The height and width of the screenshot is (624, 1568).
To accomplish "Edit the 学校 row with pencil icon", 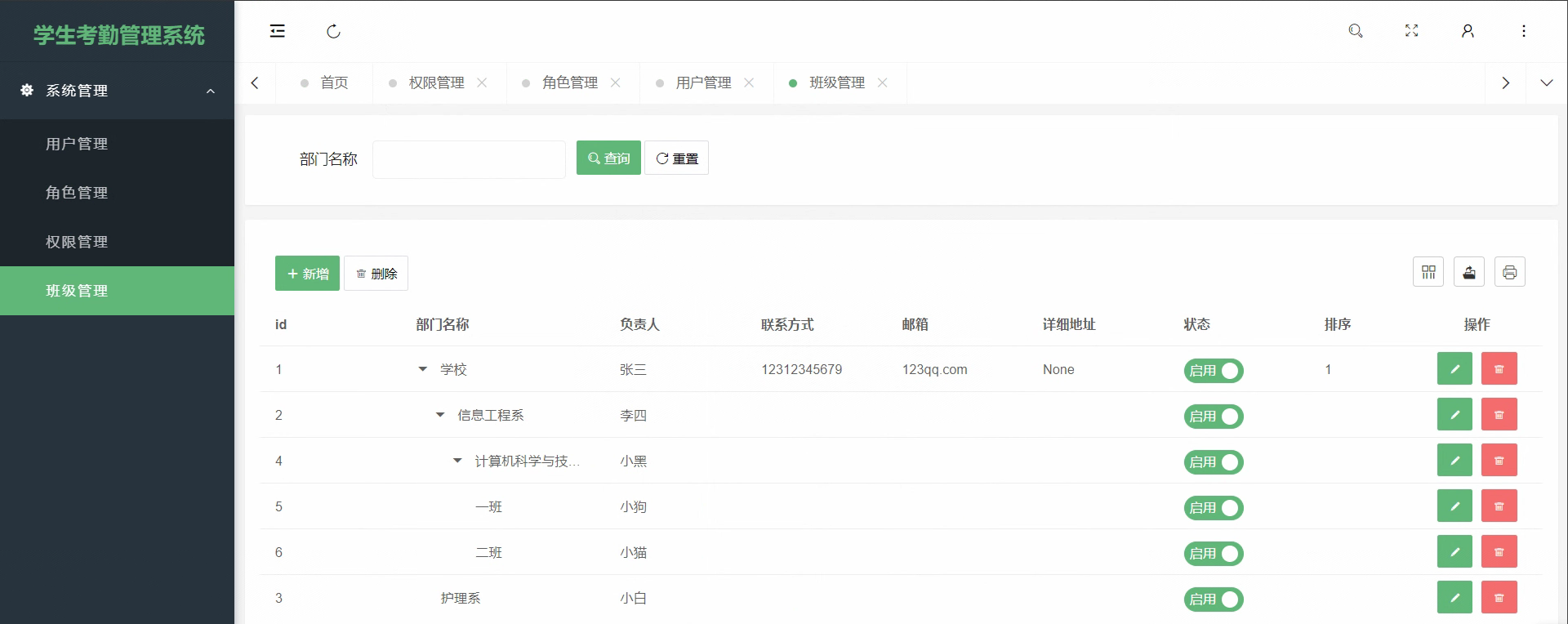I will pyautogui.click(x=1454, y=369).
